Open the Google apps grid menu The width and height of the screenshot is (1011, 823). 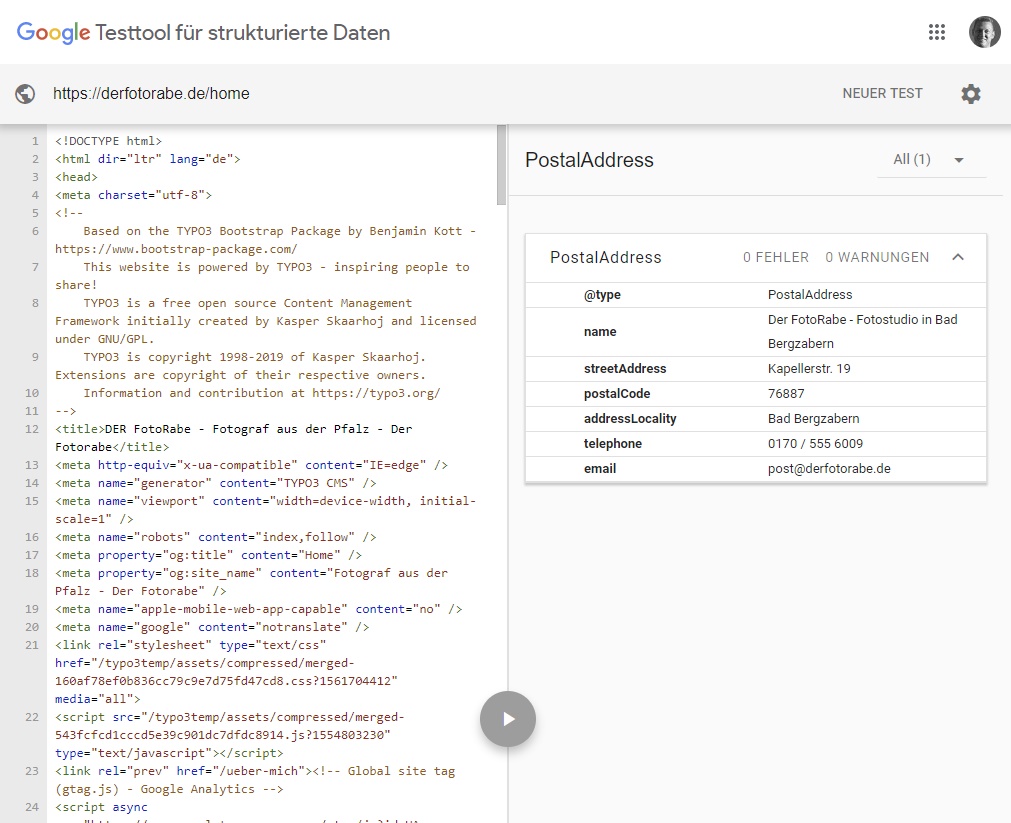(936, 32)
